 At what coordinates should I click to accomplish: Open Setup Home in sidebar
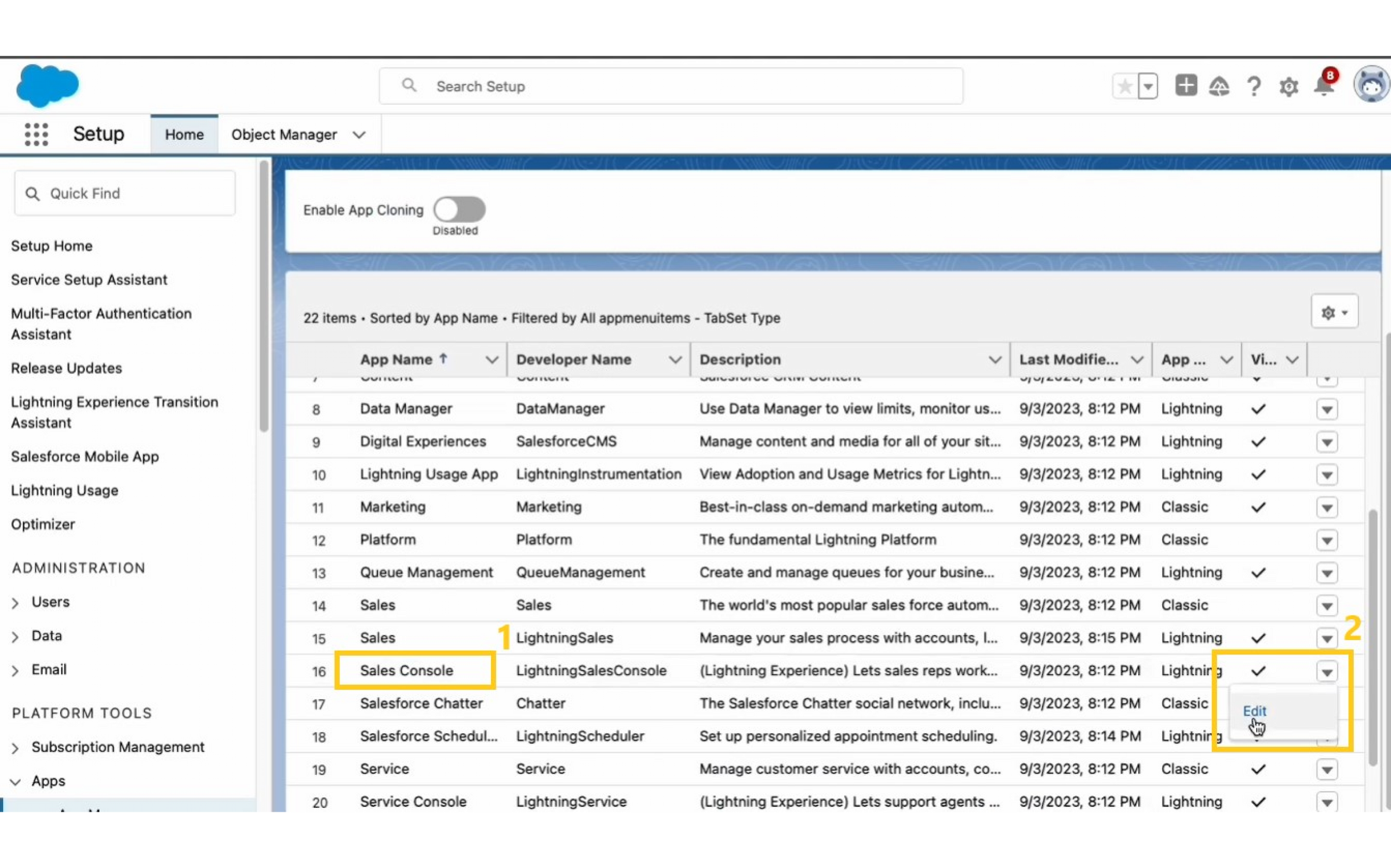(x=52, y=246)
